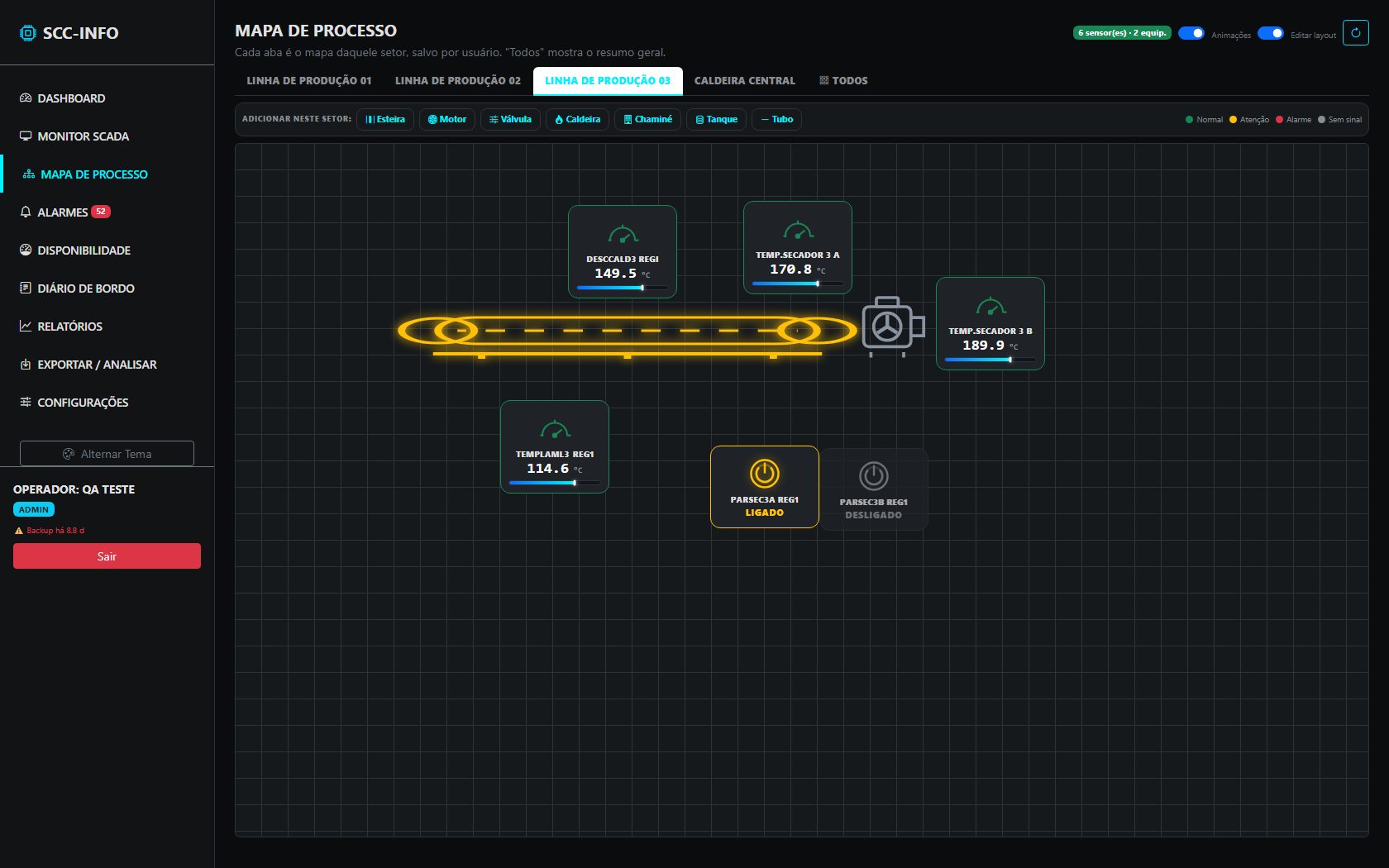Add a Válvula to this sector
This screenshot has width=1389, height=868.
510,120
